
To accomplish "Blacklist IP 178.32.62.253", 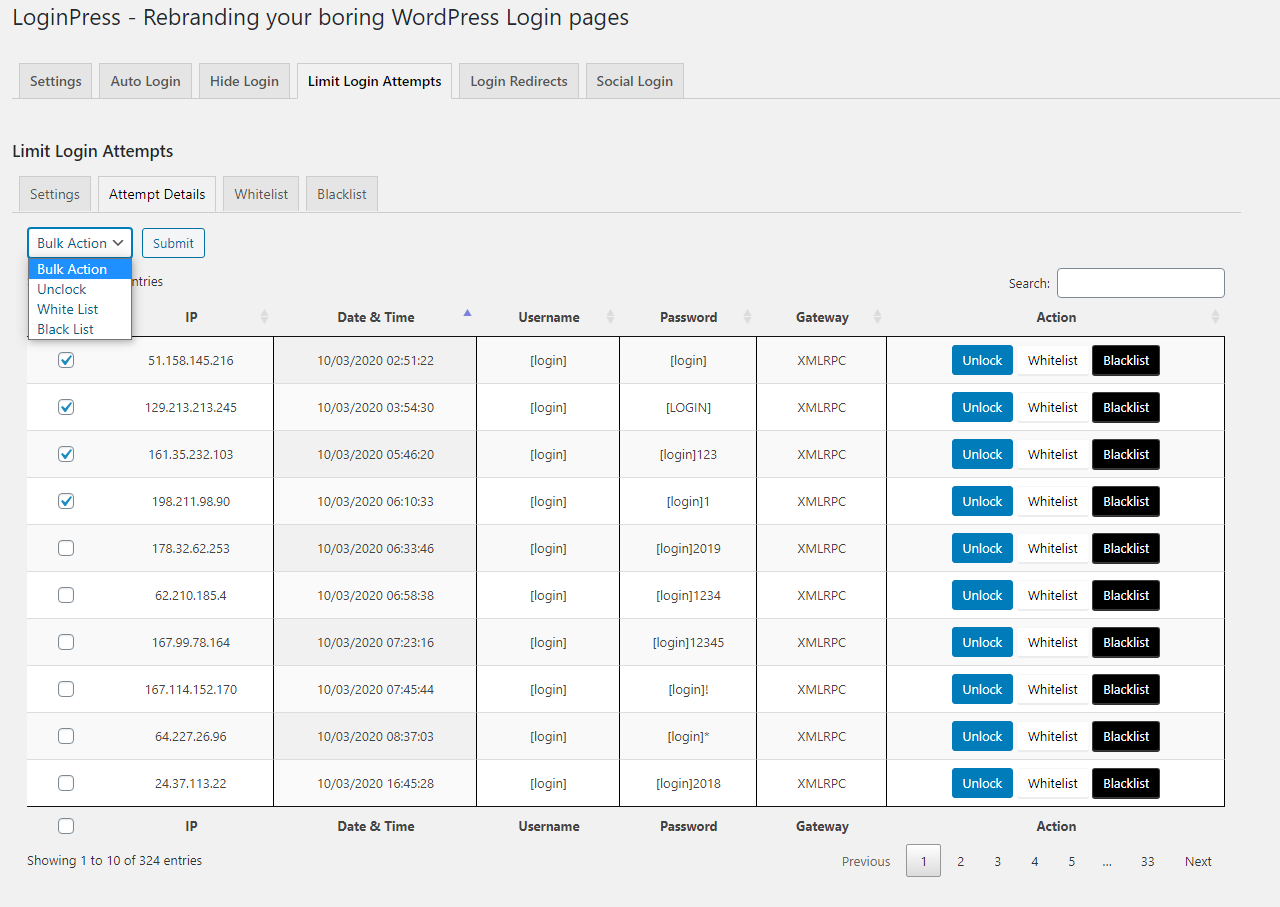I will 1126,548.
